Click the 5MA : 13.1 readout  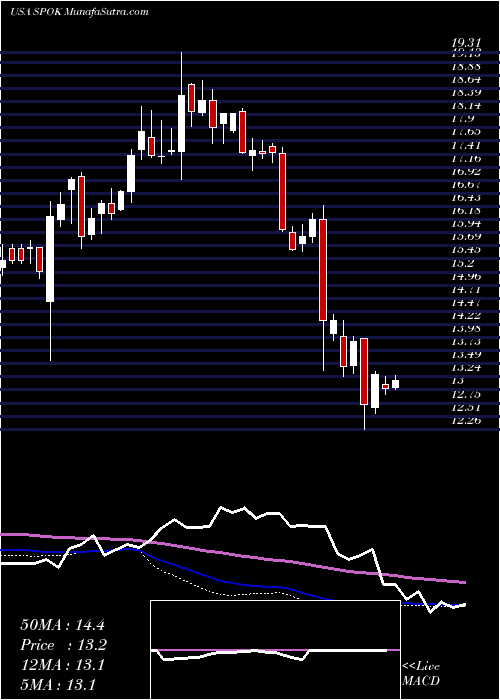(x=58, y=684)
